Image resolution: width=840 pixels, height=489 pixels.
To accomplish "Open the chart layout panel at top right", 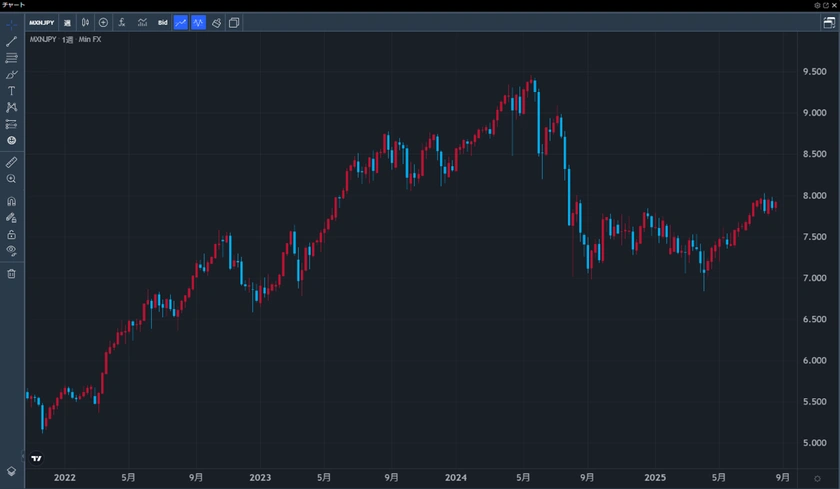I will (829, 22).
